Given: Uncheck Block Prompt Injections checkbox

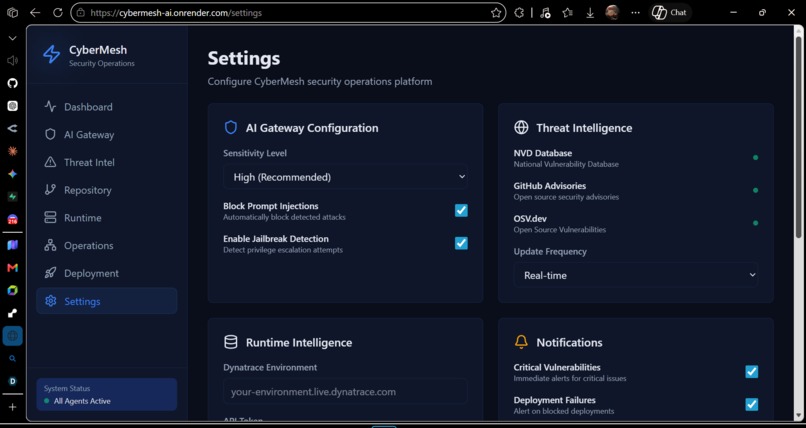Looking at the screenshot, I should click(x=461, y=210).
